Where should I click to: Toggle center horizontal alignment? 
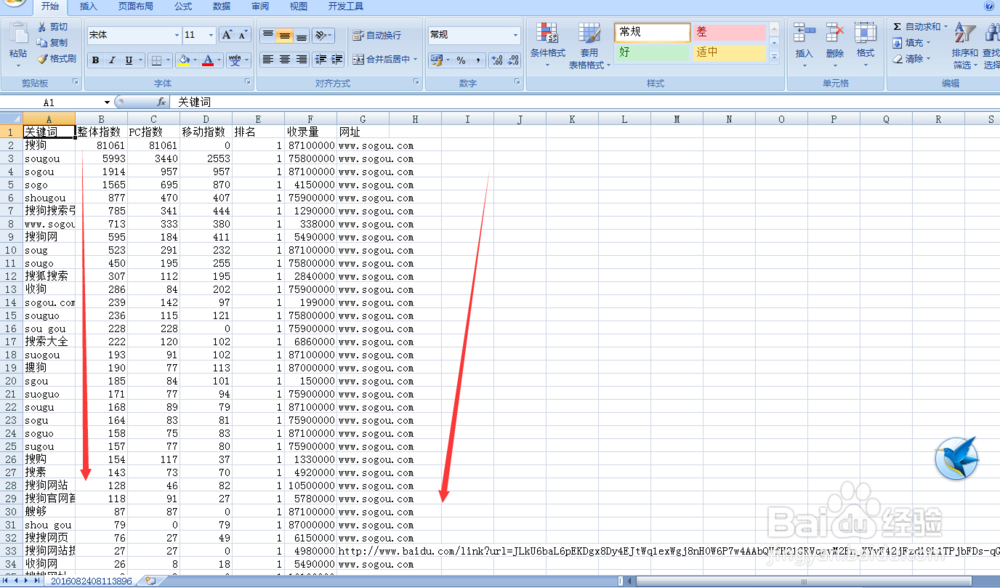pos(284,59)
